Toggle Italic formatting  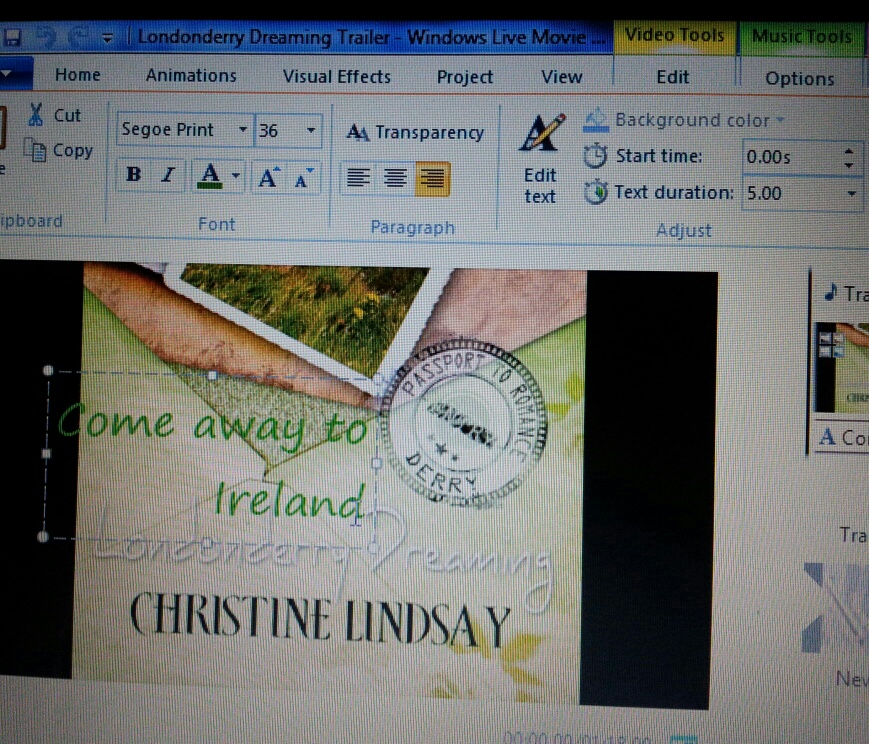167,175
